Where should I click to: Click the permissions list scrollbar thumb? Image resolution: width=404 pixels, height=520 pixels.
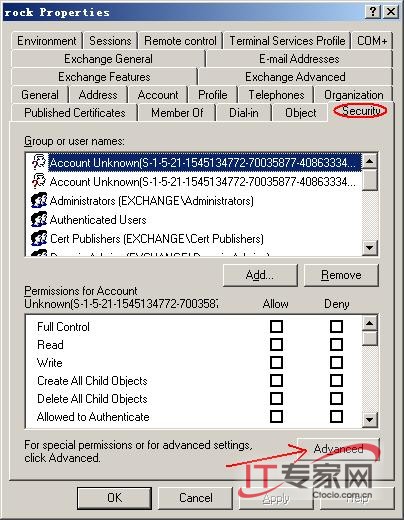click(x=369, y=338)
